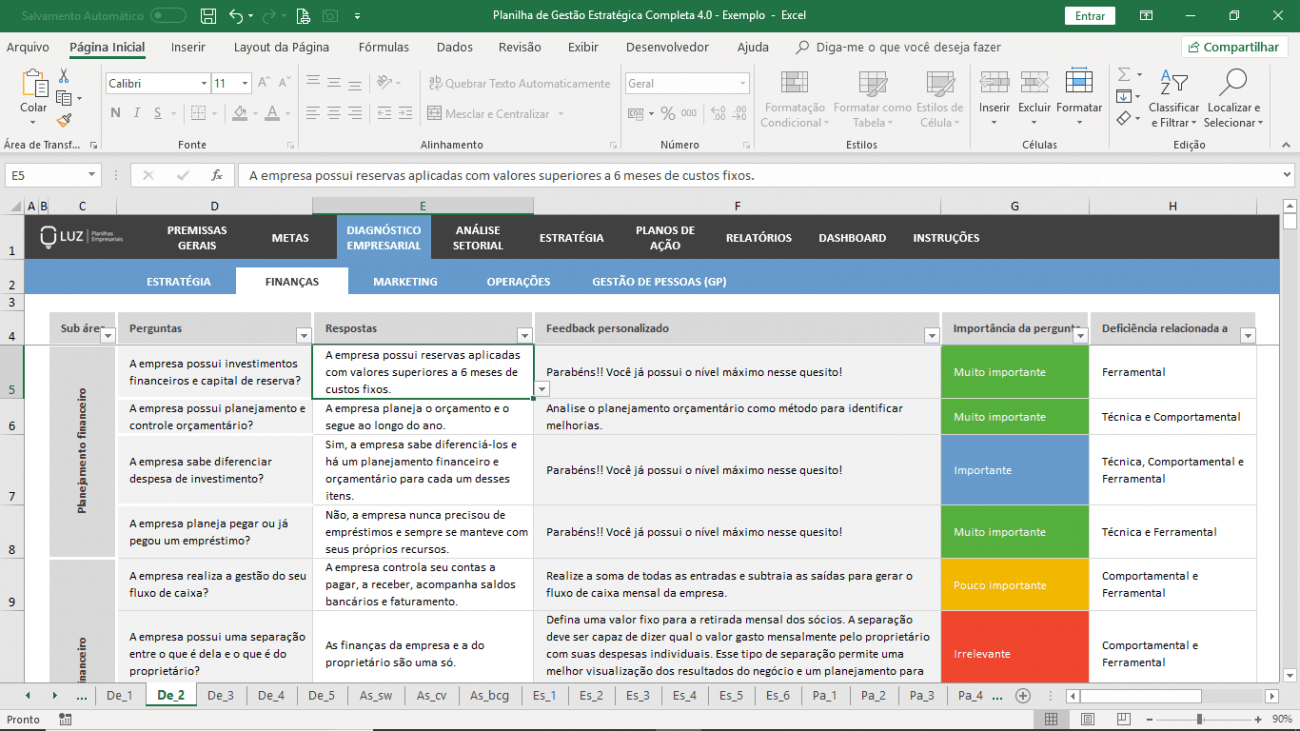Screen dimensions: 1300x731
Task: Go to DASHBOARD navigation button
Action: [852, 238]
